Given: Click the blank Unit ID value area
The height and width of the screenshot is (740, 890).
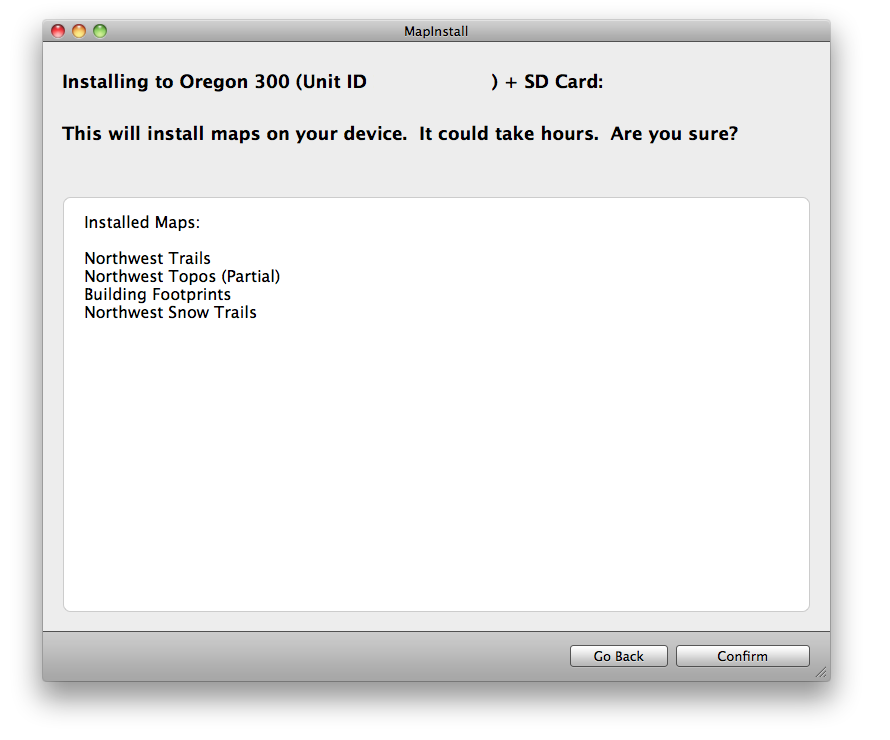Looking at the screenshot, I should (429, 82).
